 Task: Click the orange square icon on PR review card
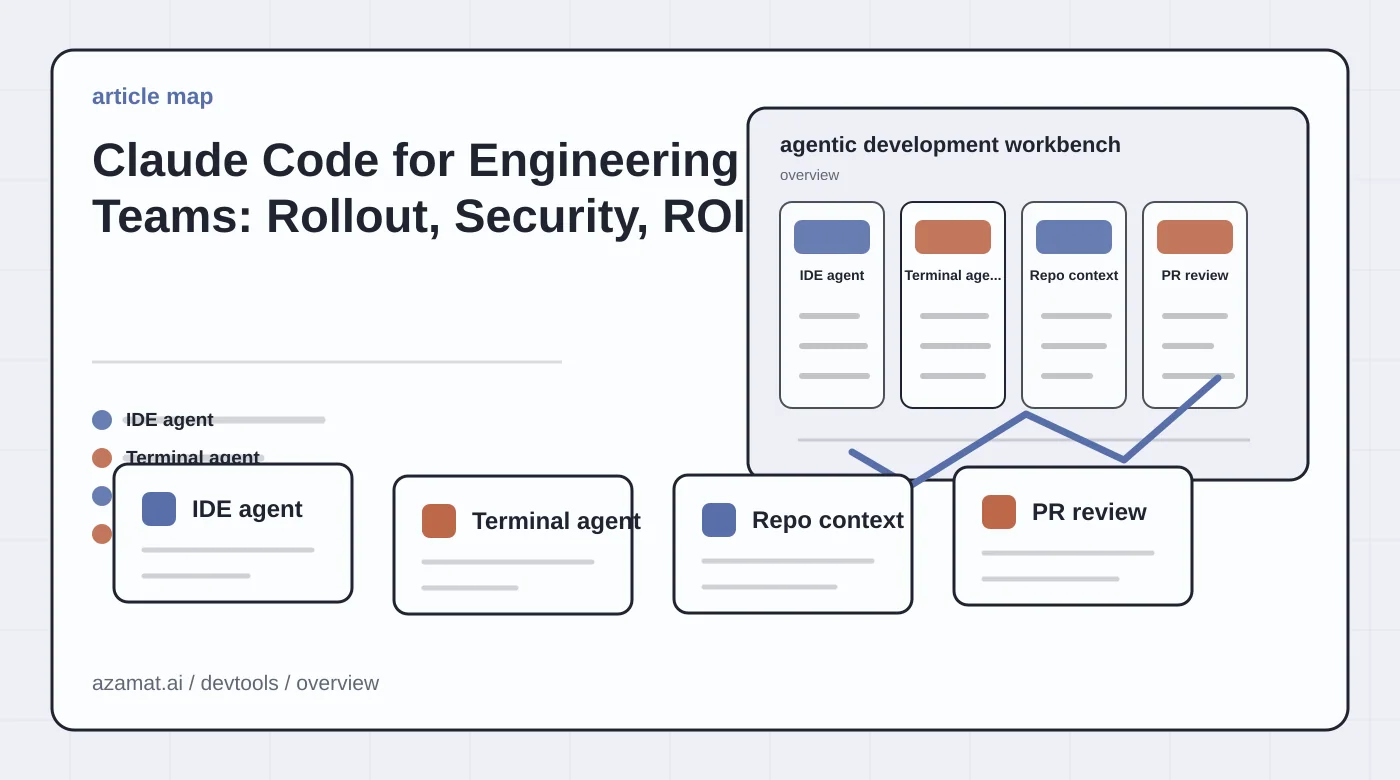(x=999, y=512)
